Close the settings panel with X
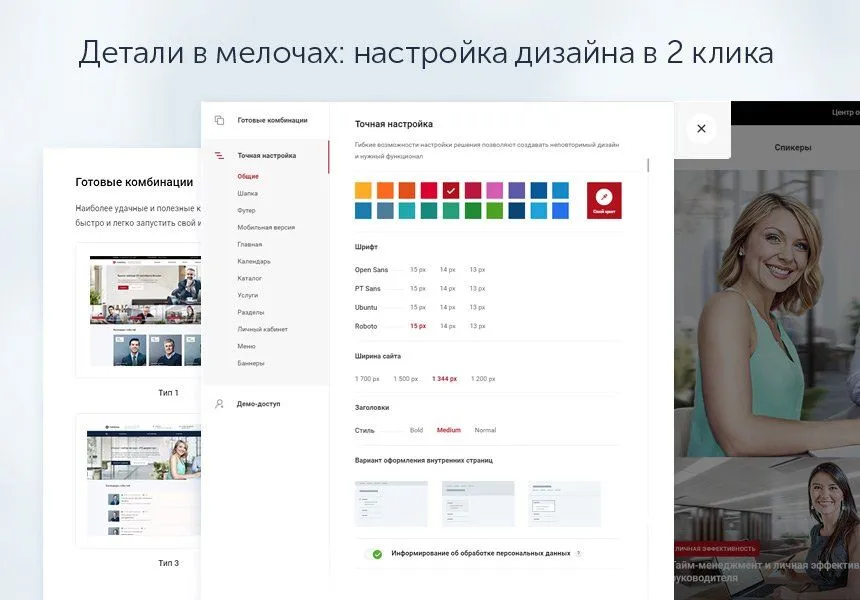The height and width of the screenshot is (600, 860). pyautogui.click(x=701, y=128)
